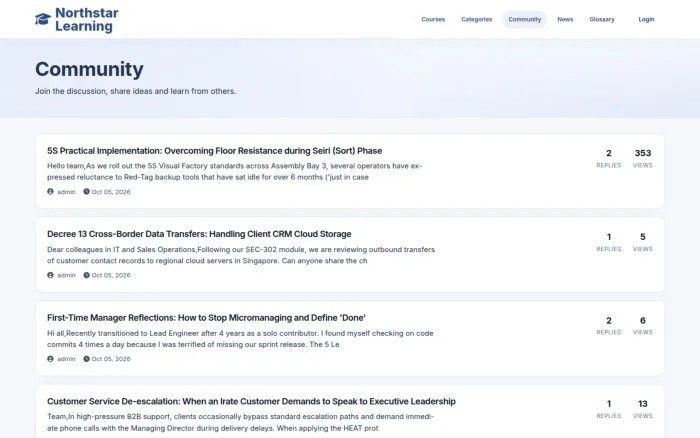Click the 'Join the discussion' subtitle text

coord(136,91)
